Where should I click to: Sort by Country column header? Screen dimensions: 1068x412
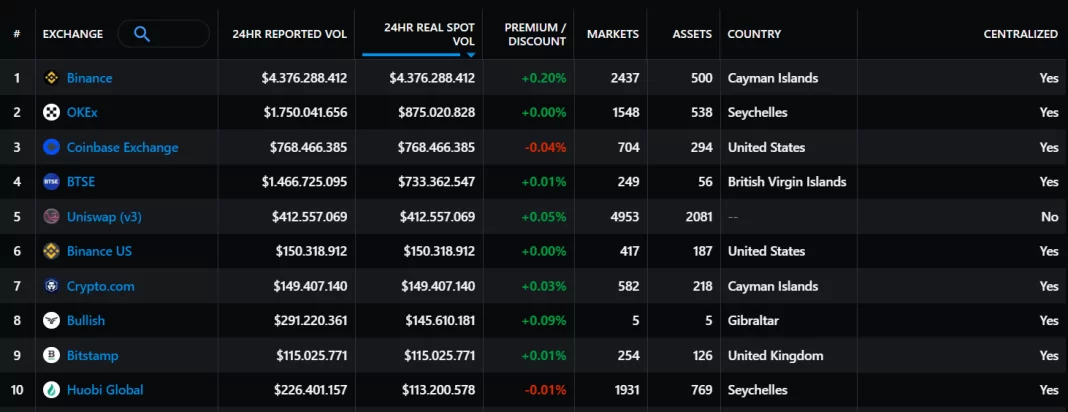[754, 34]
